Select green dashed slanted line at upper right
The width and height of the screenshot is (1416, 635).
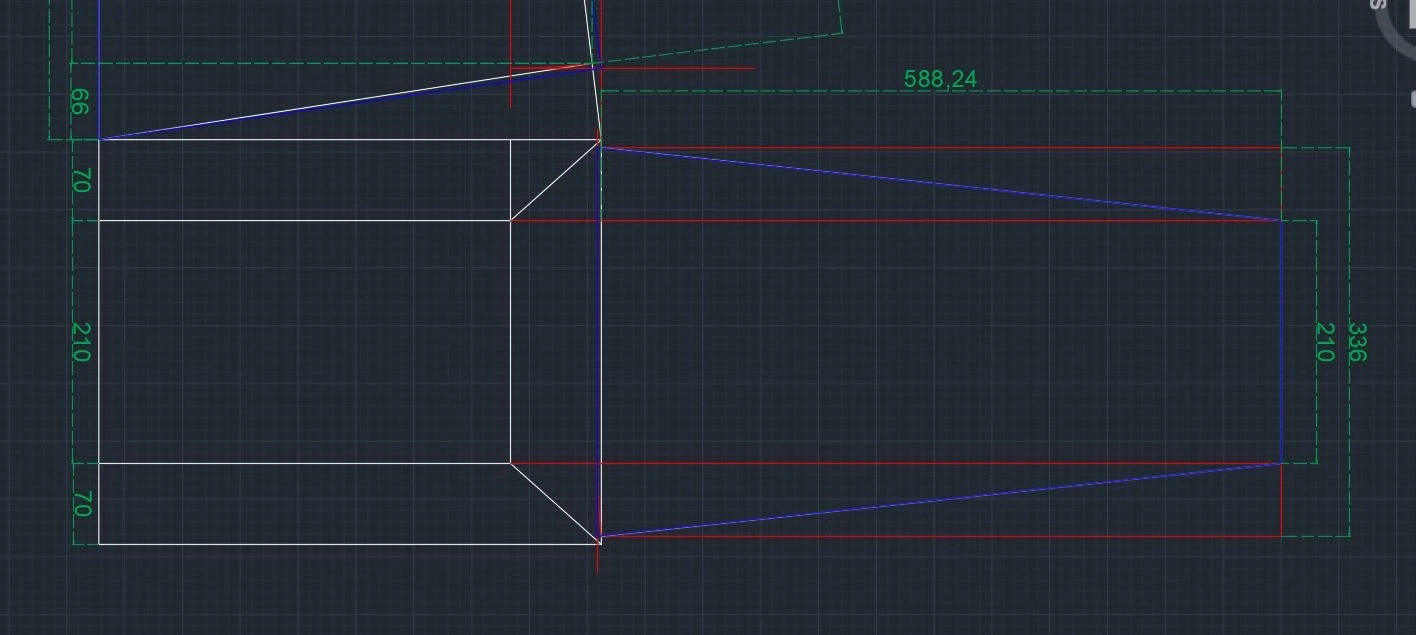click(720, 50)
